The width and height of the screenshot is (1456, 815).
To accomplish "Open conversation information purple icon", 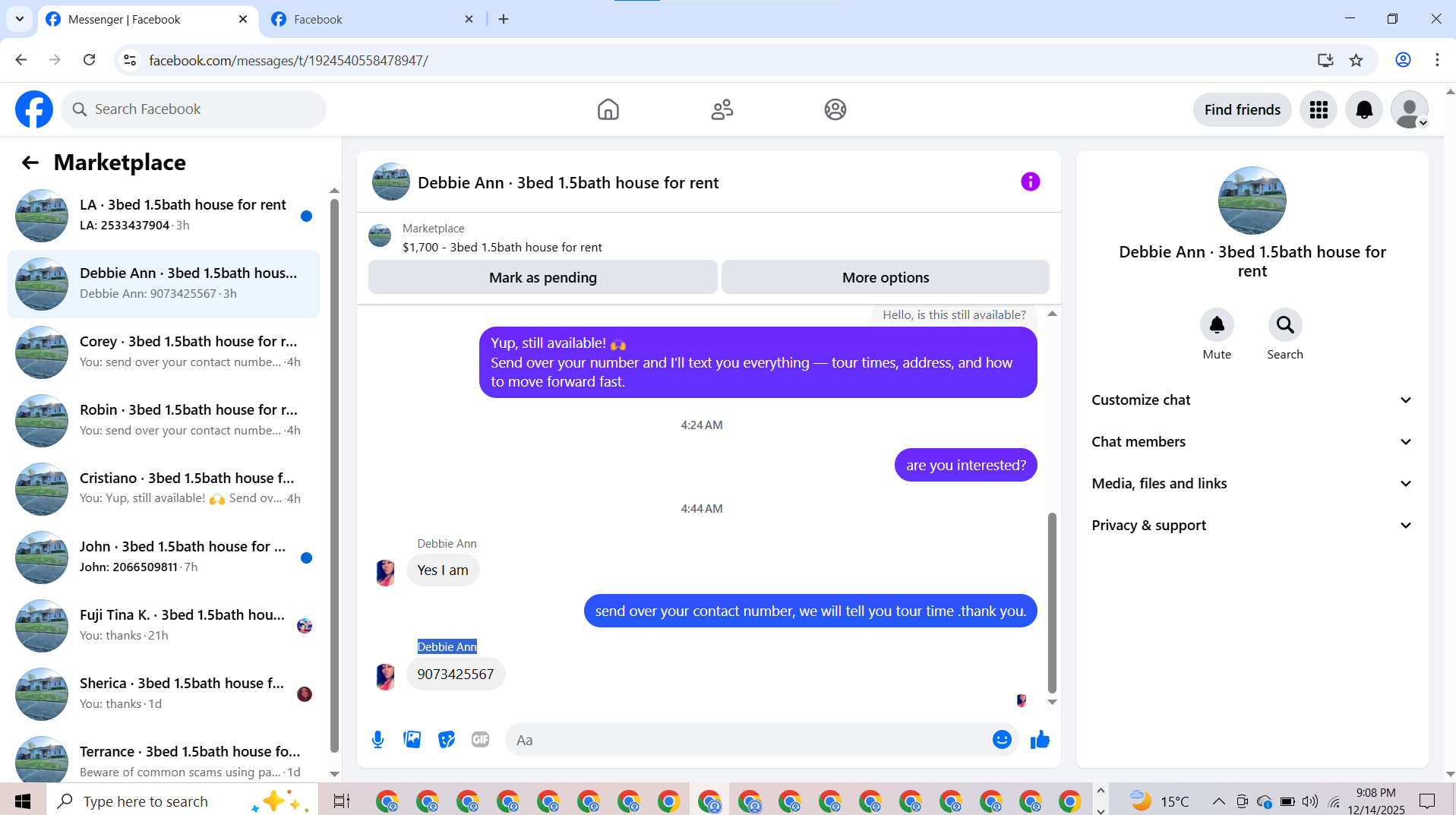I will click(1030, 182).
